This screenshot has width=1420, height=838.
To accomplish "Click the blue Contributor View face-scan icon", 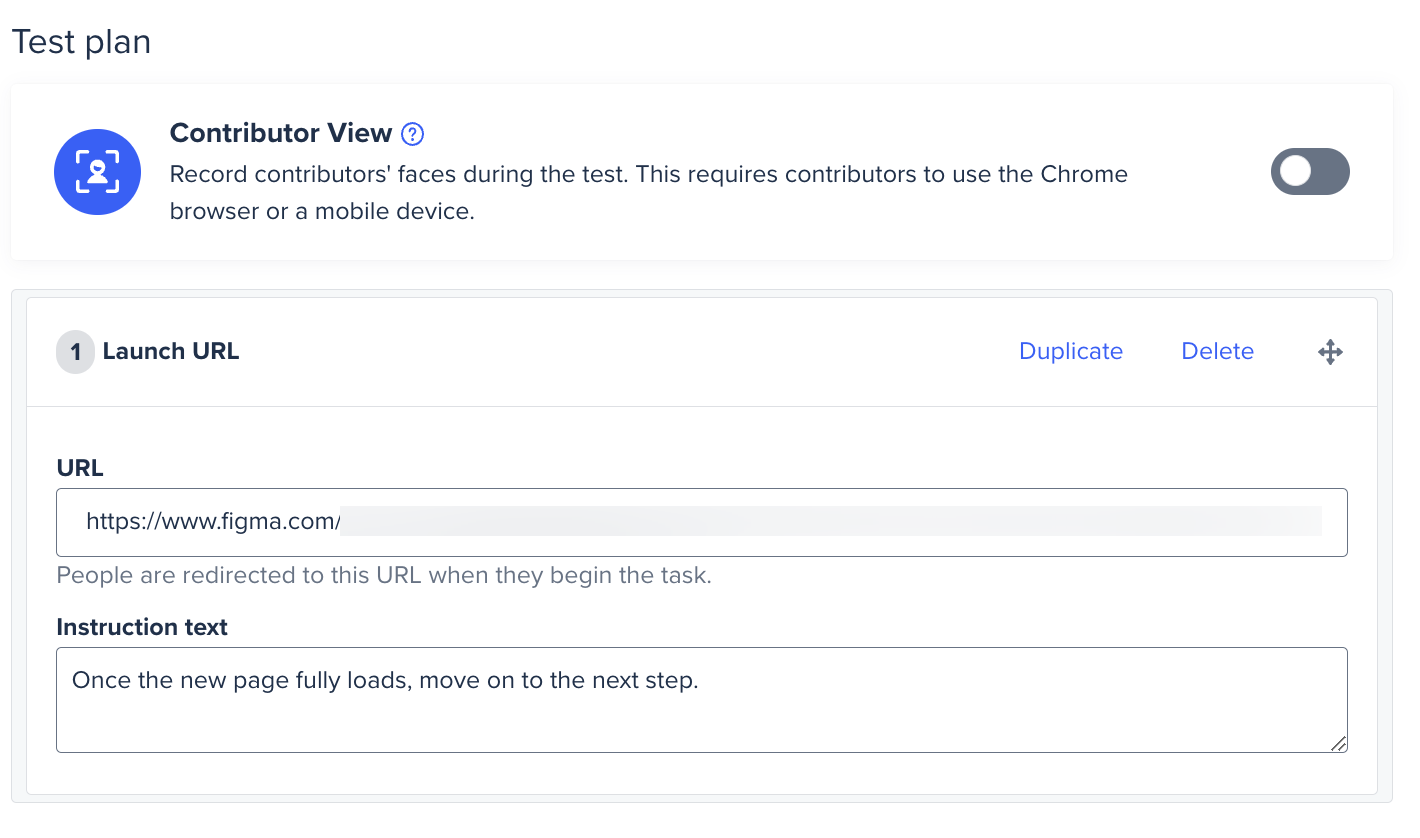I will (x=97, y=171).
